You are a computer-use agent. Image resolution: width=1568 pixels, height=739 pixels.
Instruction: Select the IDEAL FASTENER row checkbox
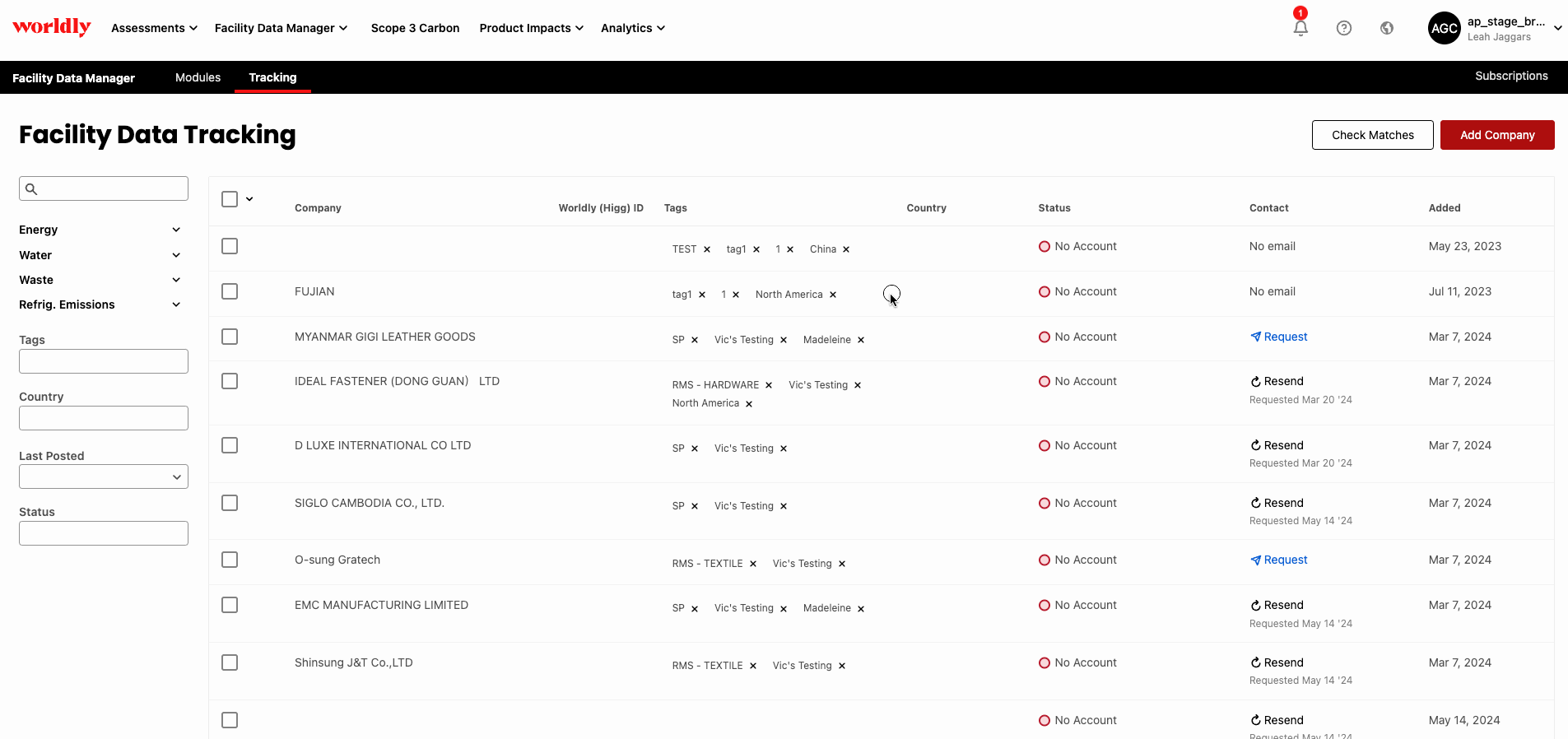[x=230, y=381]
